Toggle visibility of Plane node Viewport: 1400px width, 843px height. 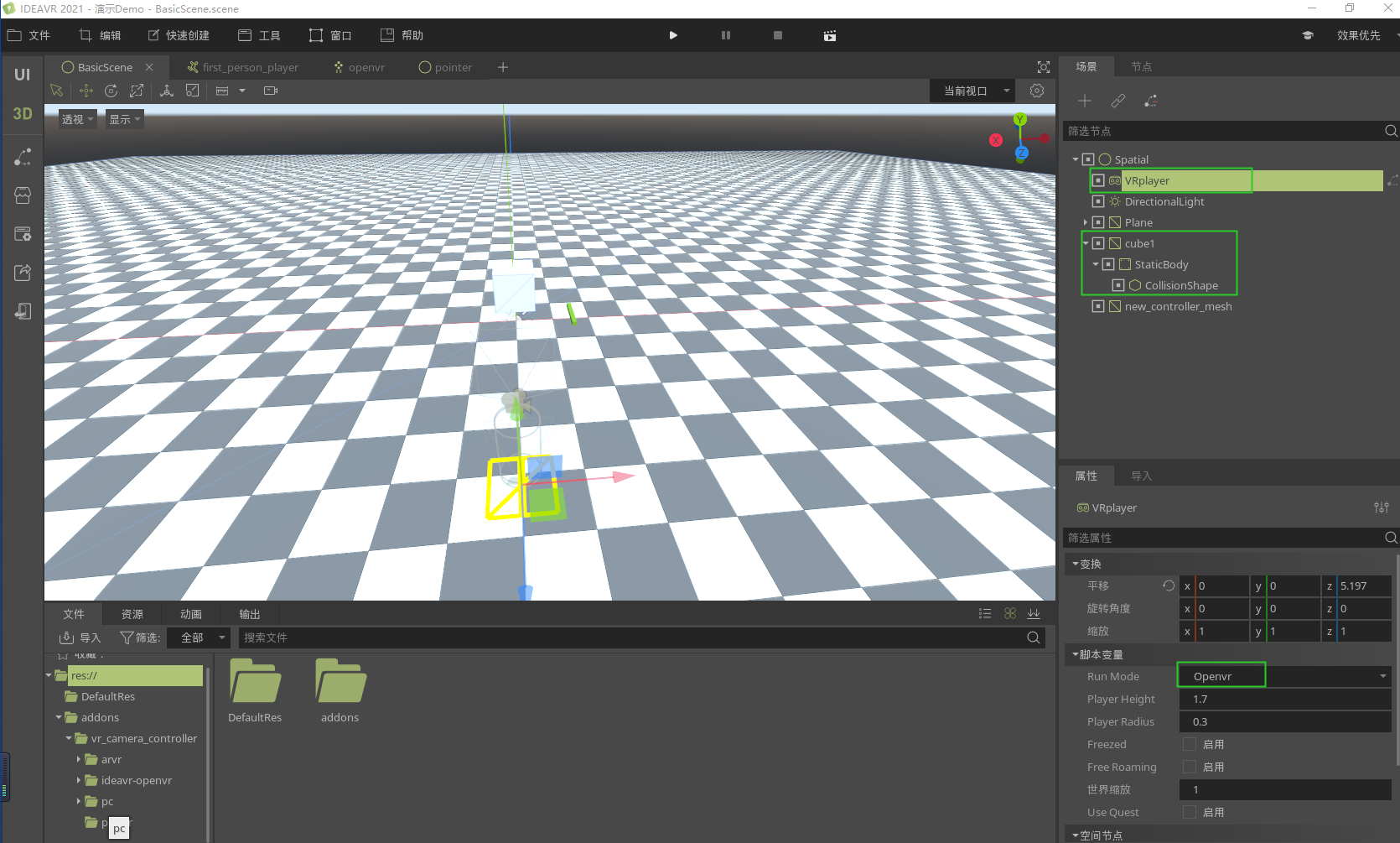pos(1098,222)
